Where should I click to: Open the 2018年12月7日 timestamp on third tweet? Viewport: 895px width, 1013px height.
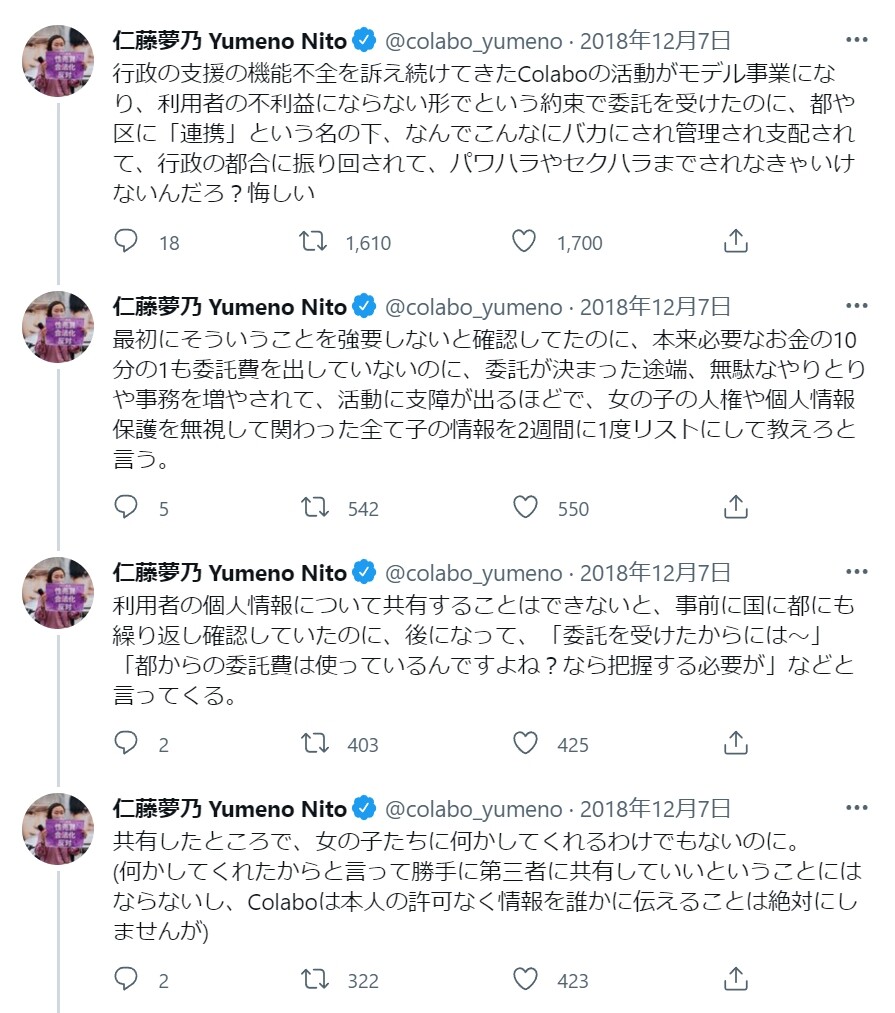coord(656,573)
